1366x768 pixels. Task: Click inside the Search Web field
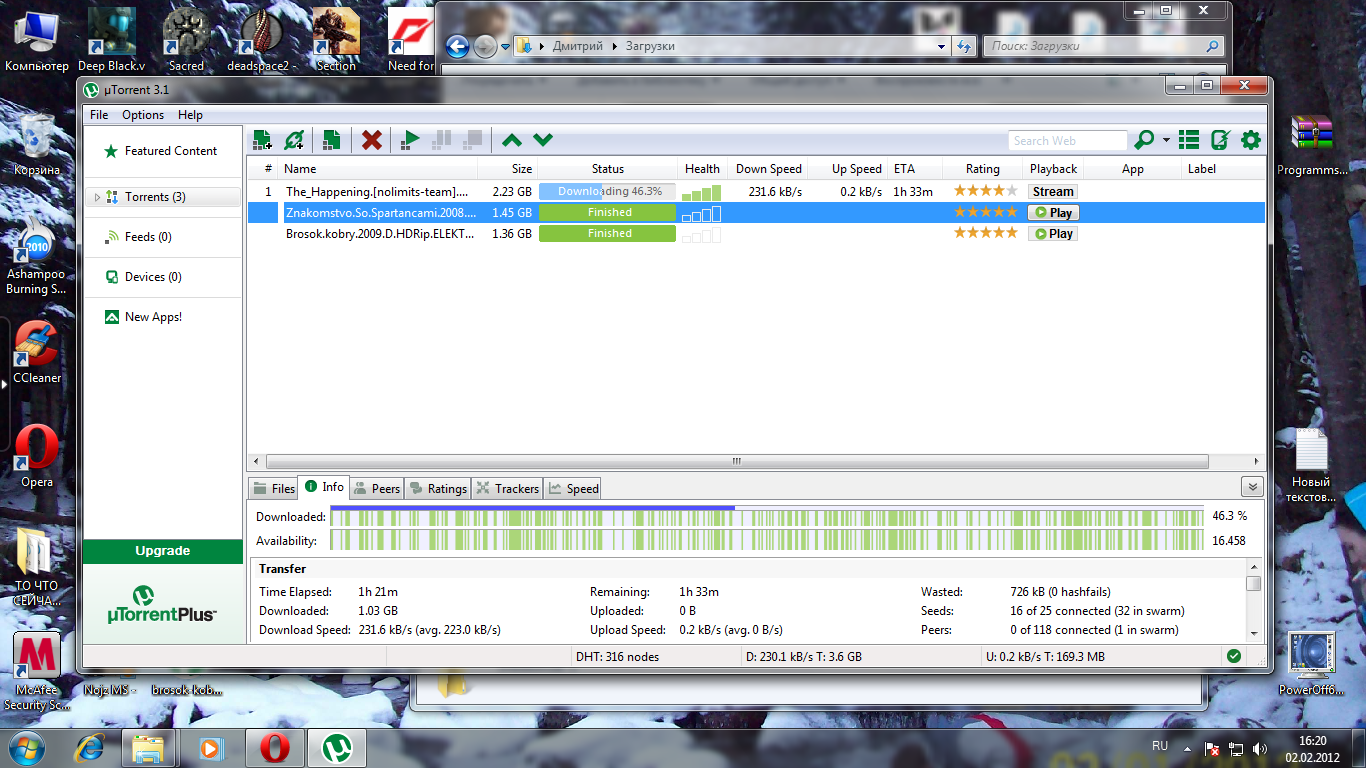(1067, 141)
